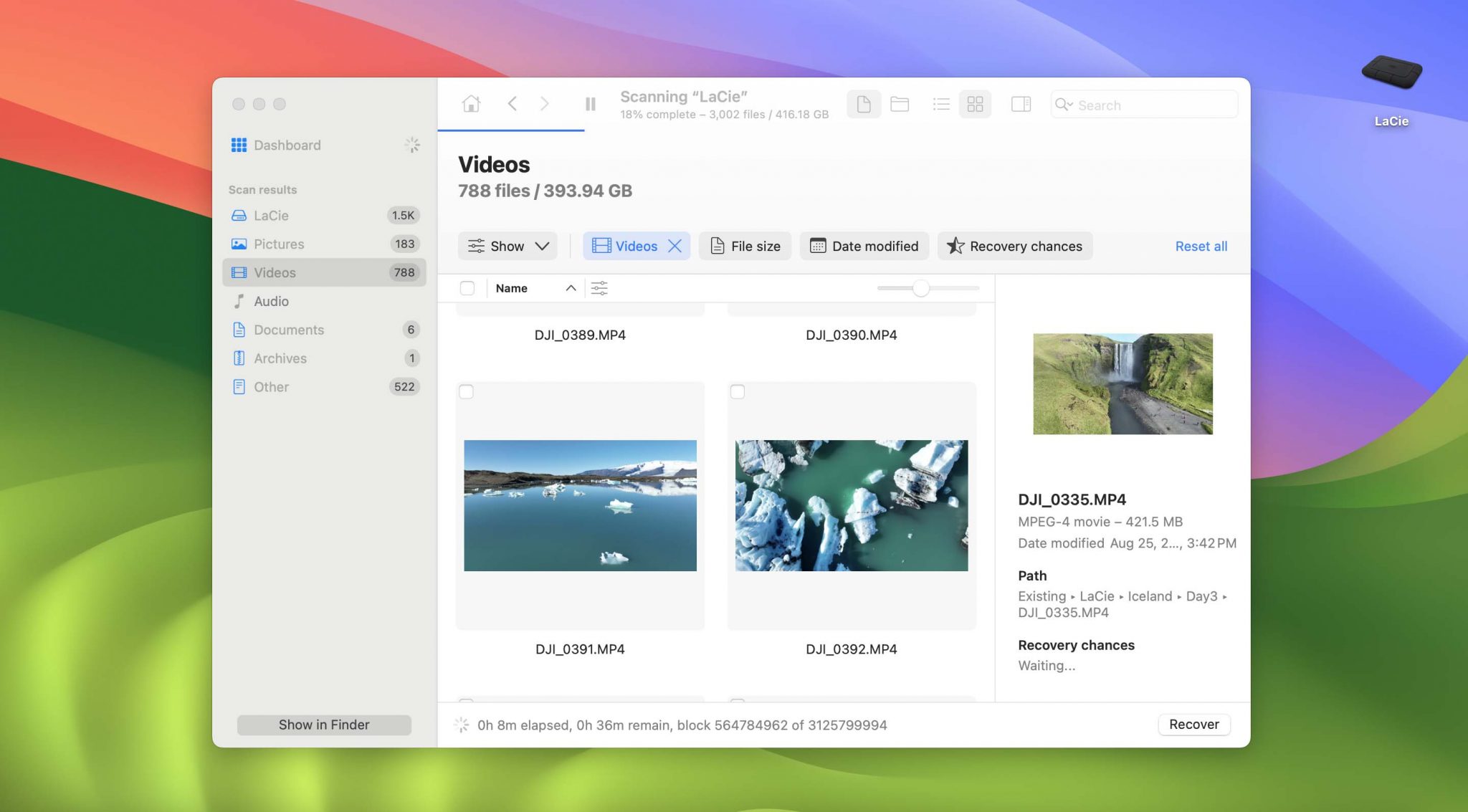The width and height of the screenshot is (1468, 812).
Task: Tick checkbox on DJI_0391.MP4 thumbnail
Action: point(467,392)
